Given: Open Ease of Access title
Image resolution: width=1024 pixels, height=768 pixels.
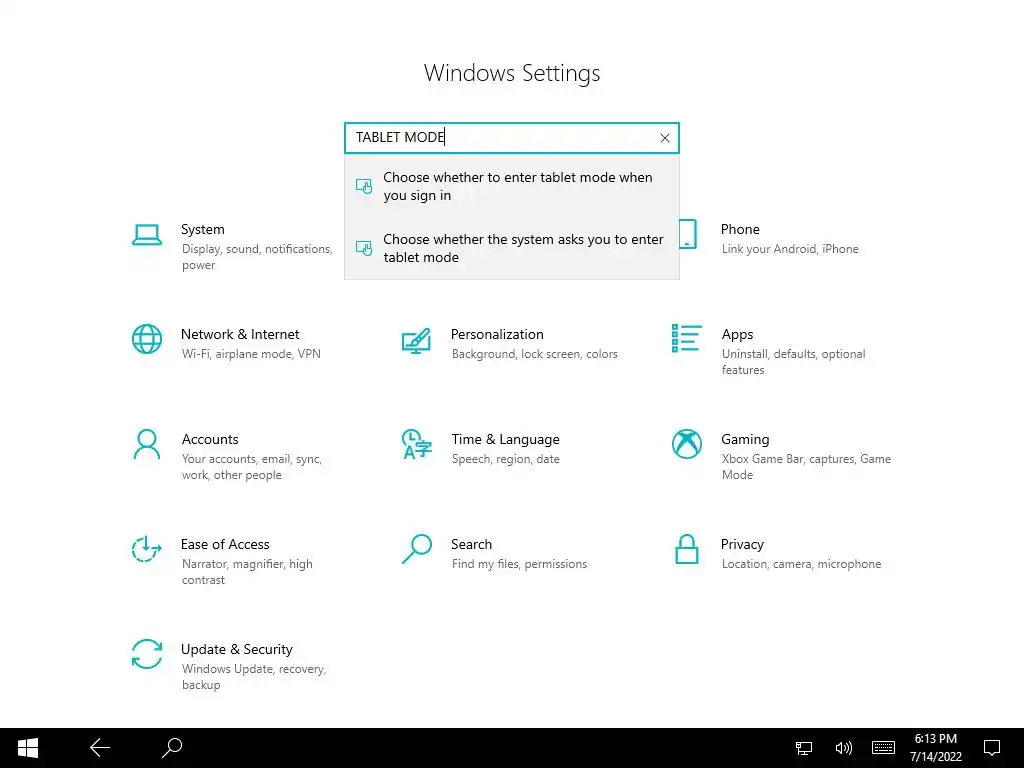Looking at the screenshot, I should (225, 545).
